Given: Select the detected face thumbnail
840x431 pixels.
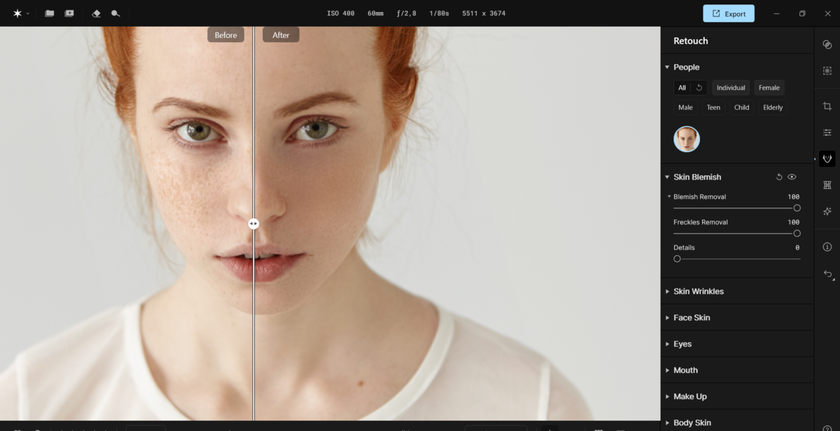Looking at the screenshot, I should 686,139.
